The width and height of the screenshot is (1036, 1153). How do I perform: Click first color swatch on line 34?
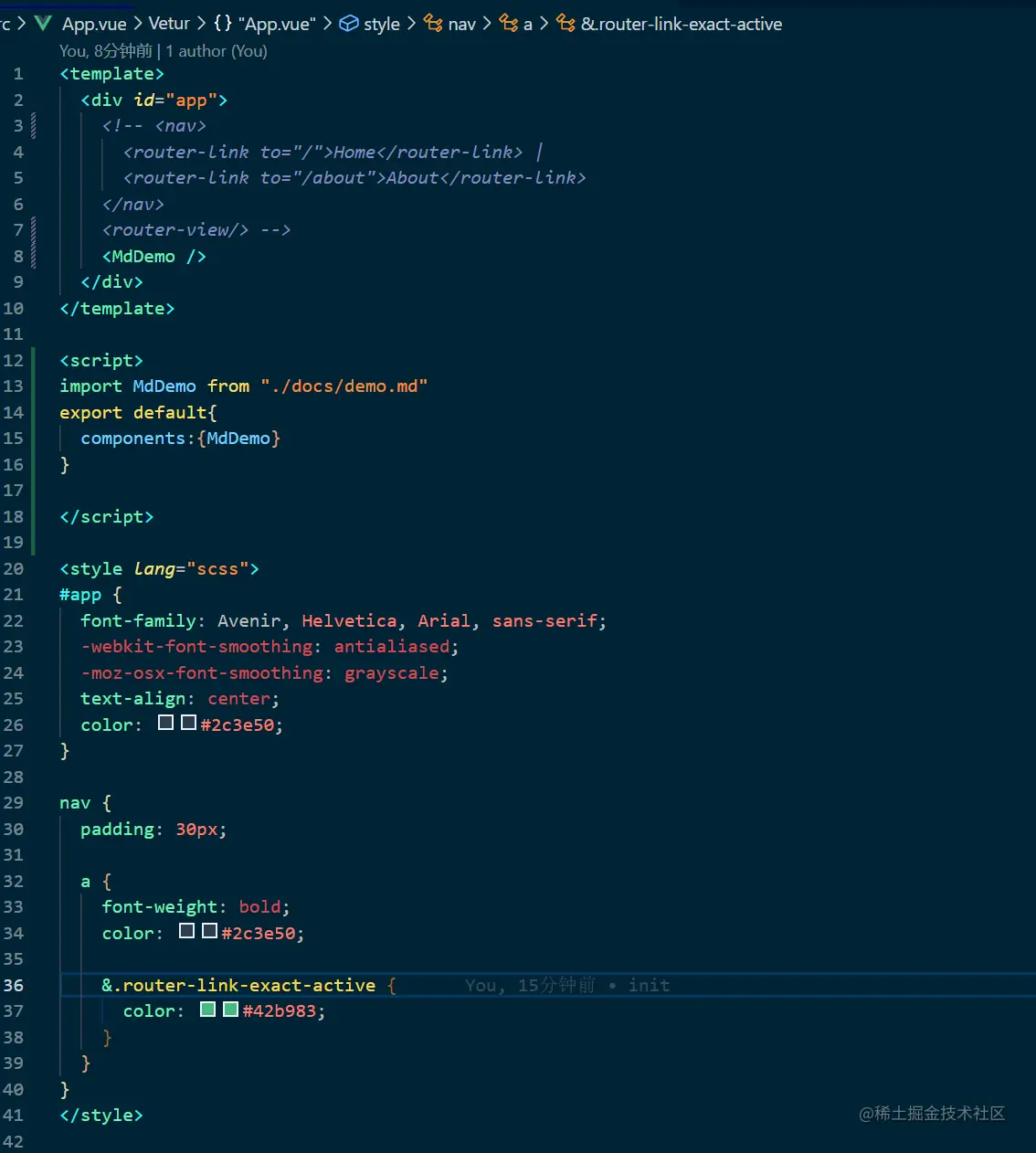(x=186, y=931)
